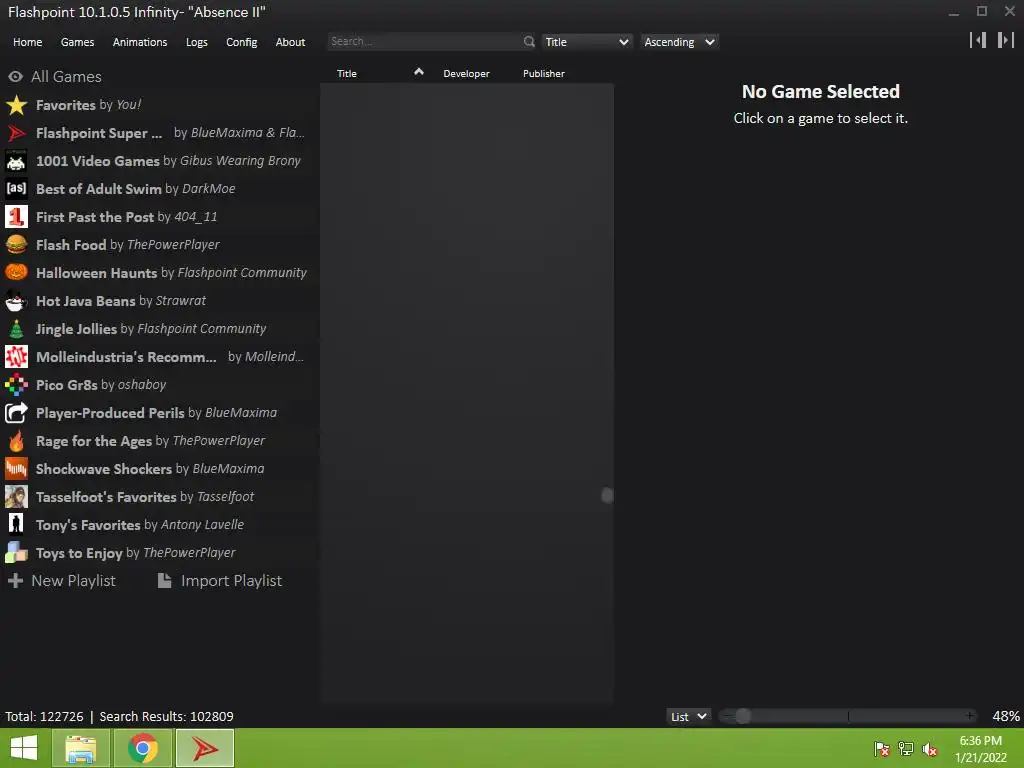Click the search magnifier icon

[x=529, y=42]
